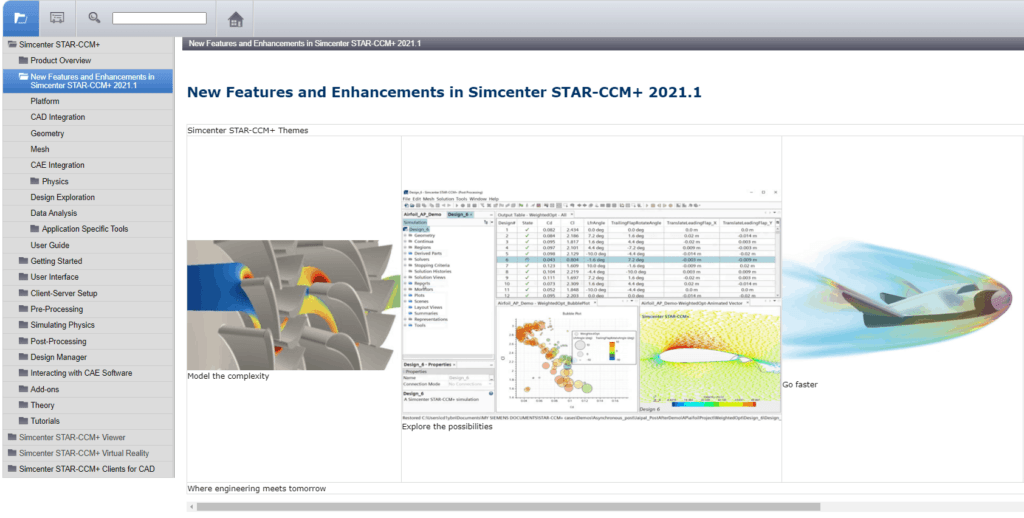The width and height of the screenshot is (1024, 518).
Task: Expand Application Specific Tools section
Action: 35,229
